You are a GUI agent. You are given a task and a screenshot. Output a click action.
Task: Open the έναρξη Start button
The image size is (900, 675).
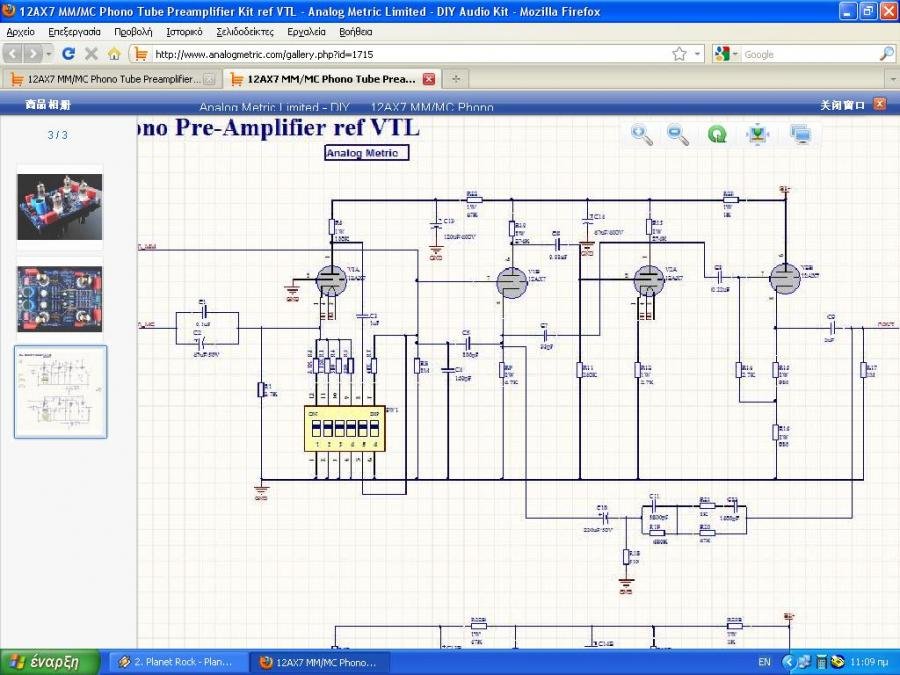coord(50,662)
